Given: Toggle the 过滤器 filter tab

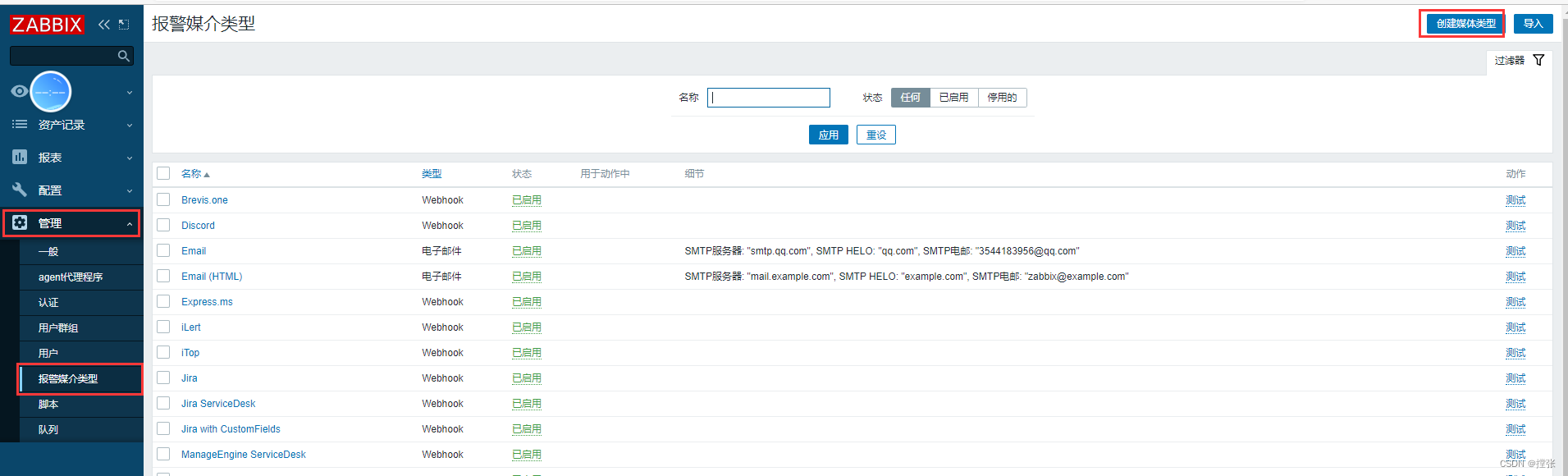Looking at the screenshot, I should click(1519, 61).
